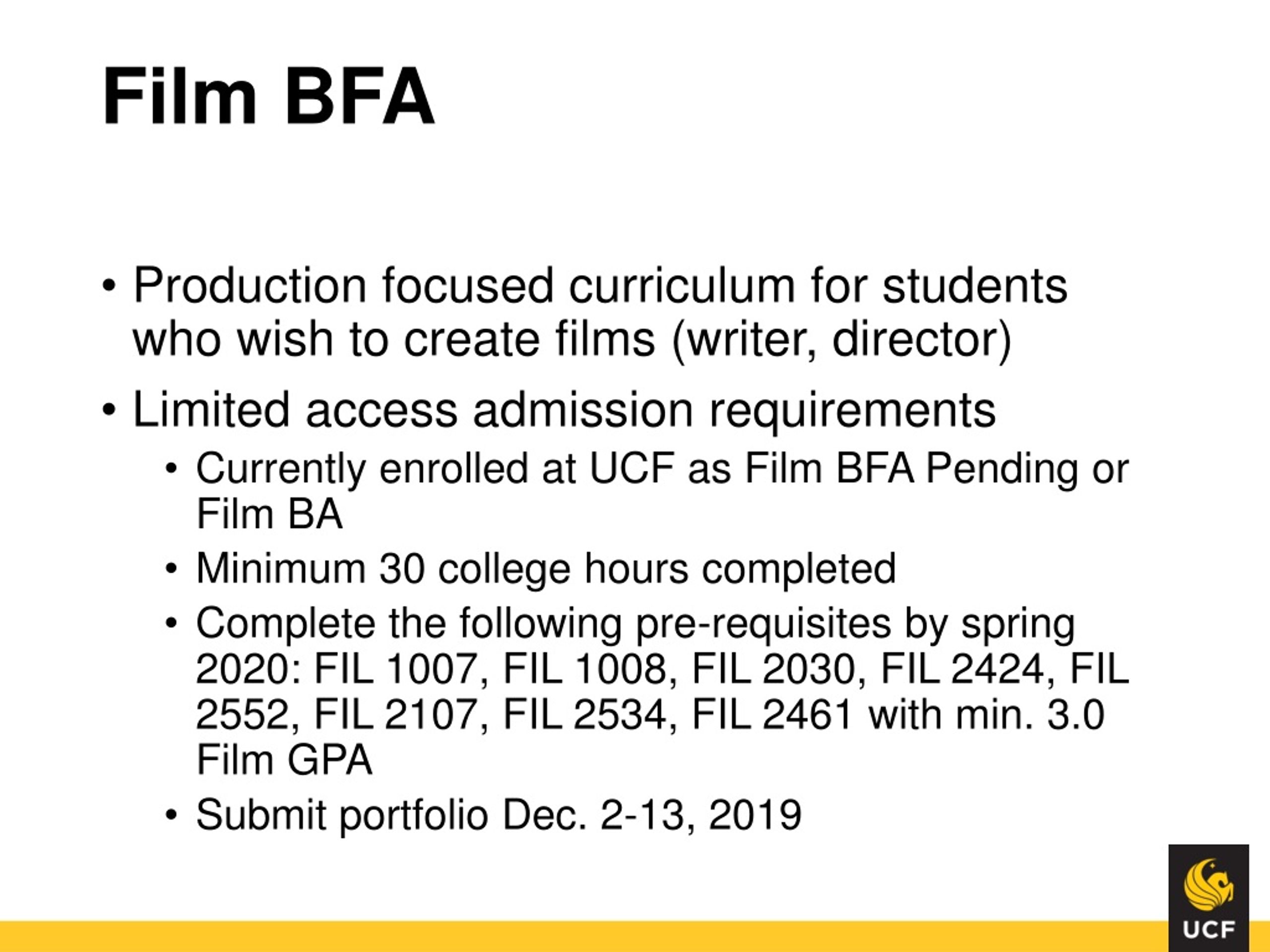The width and height of the screenshot is (1270, 952).
Task: Click the Film GPA text
Action: pos(284,760)
